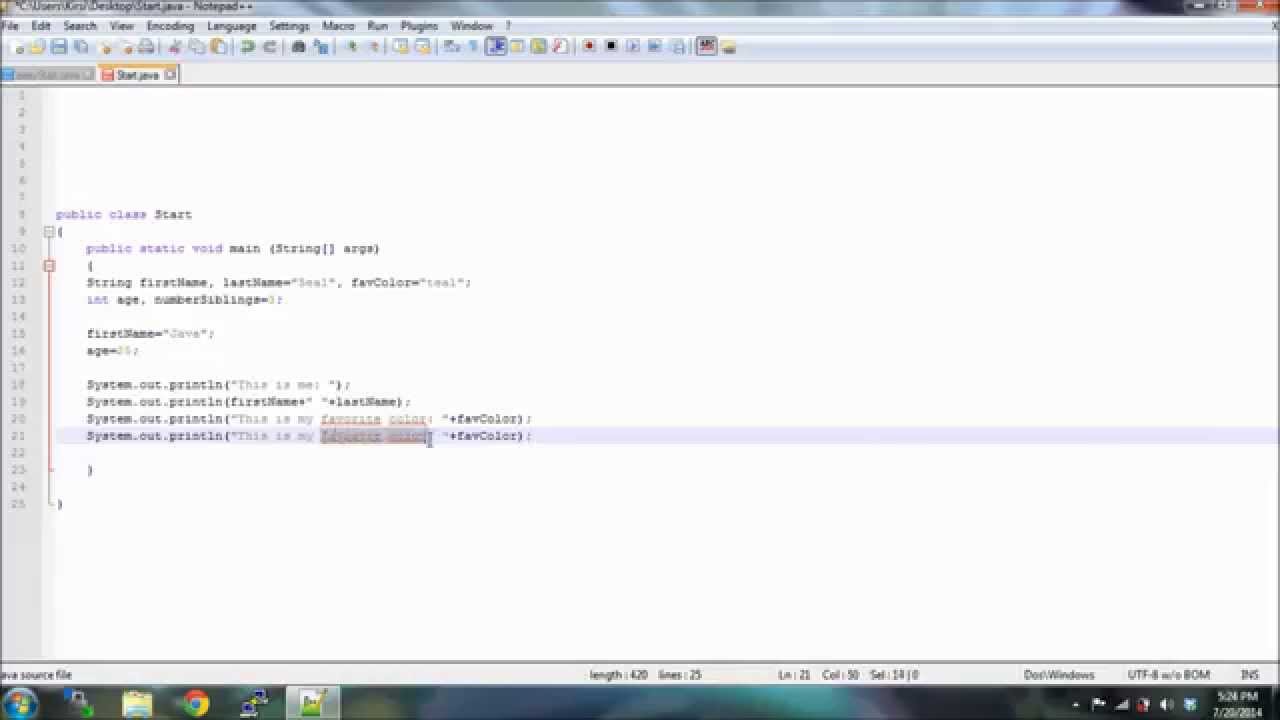
Task: Click the volume icon in system tray
Action: [1167, 704]
